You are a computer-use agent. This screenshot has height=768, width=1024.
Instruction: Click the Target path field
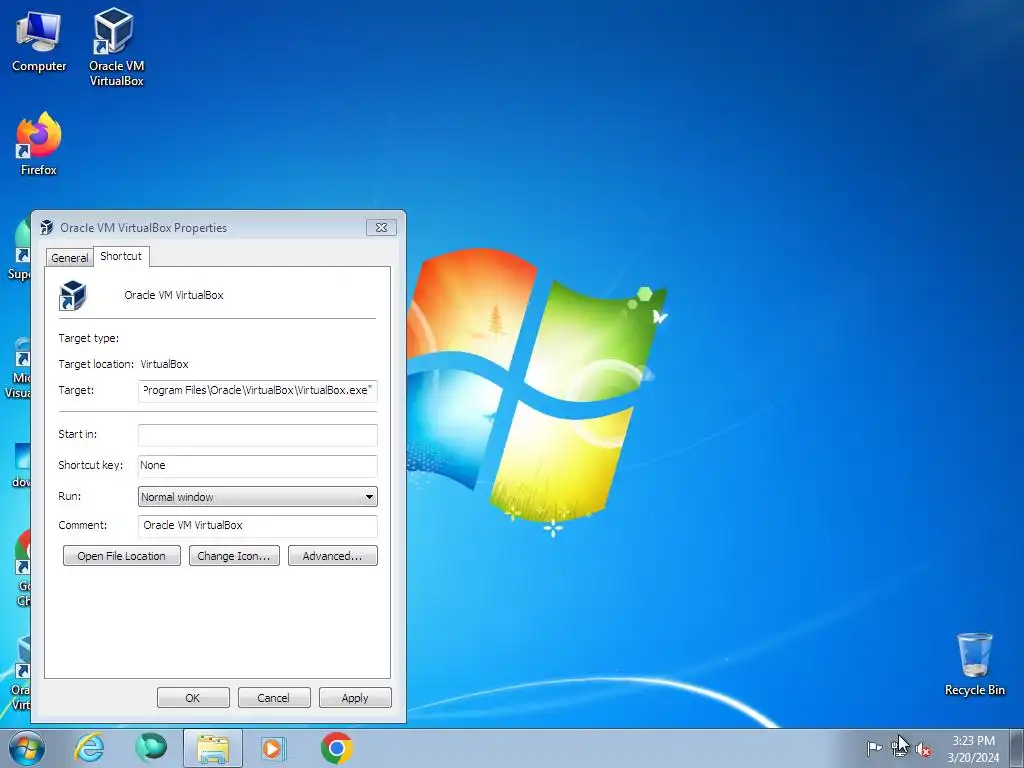258,391
